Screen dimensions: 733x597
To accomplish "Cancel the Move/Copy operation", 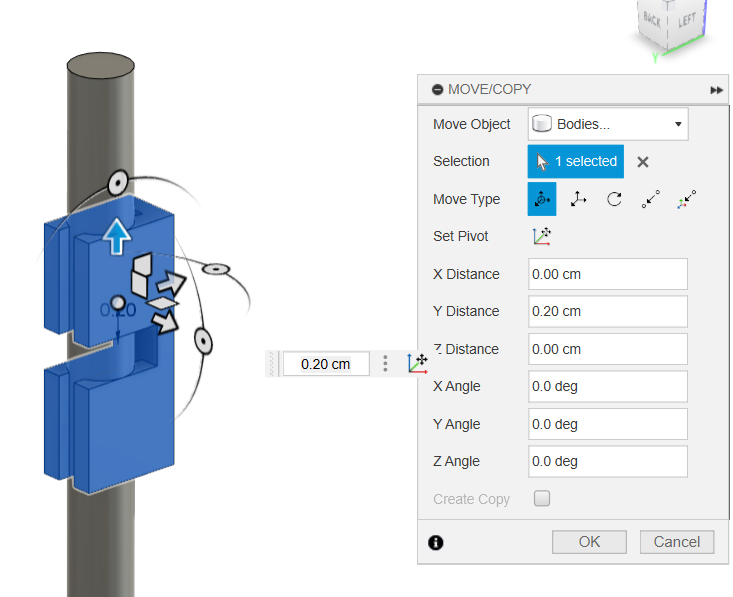I will [677, 542].
